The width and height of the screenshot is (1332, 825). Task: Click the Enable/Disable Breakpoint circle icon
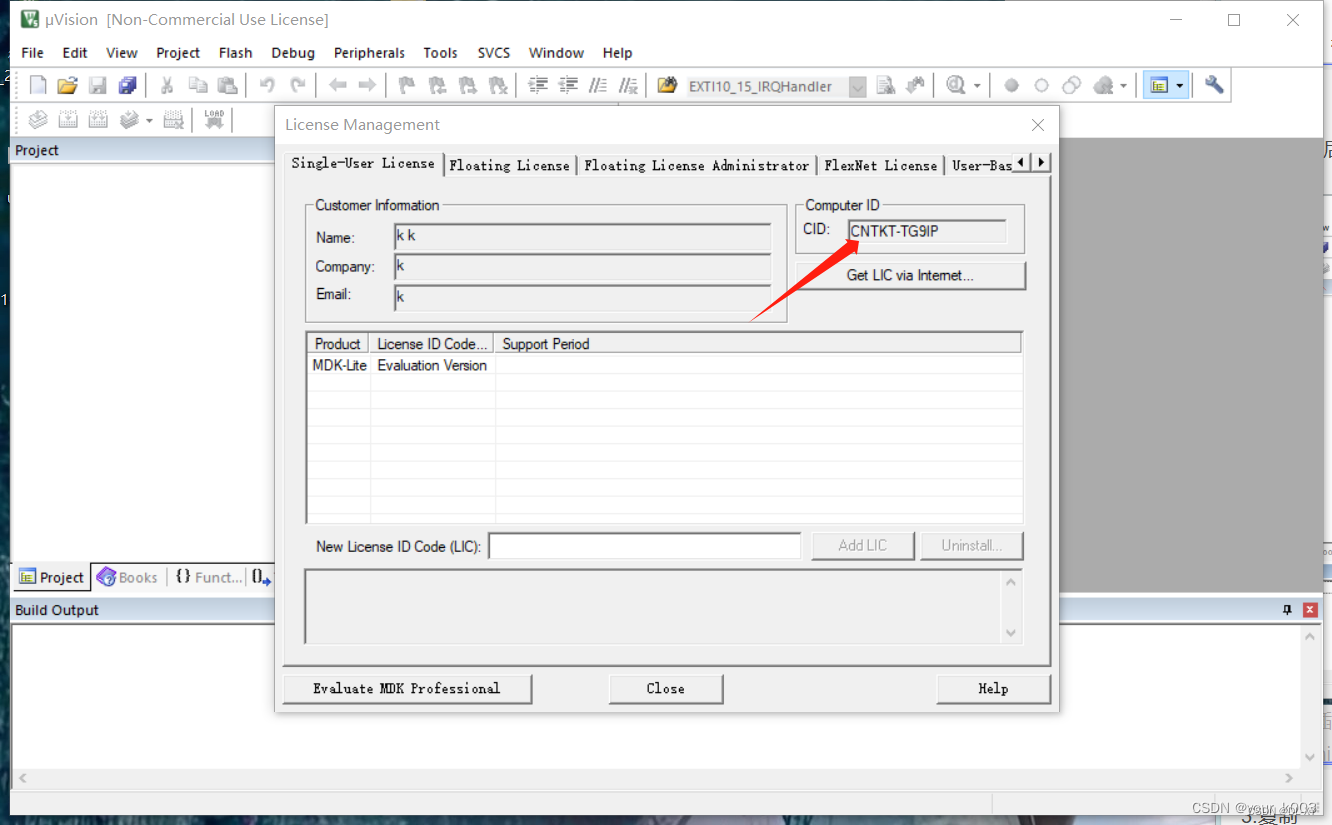(x=1041, y=86)
